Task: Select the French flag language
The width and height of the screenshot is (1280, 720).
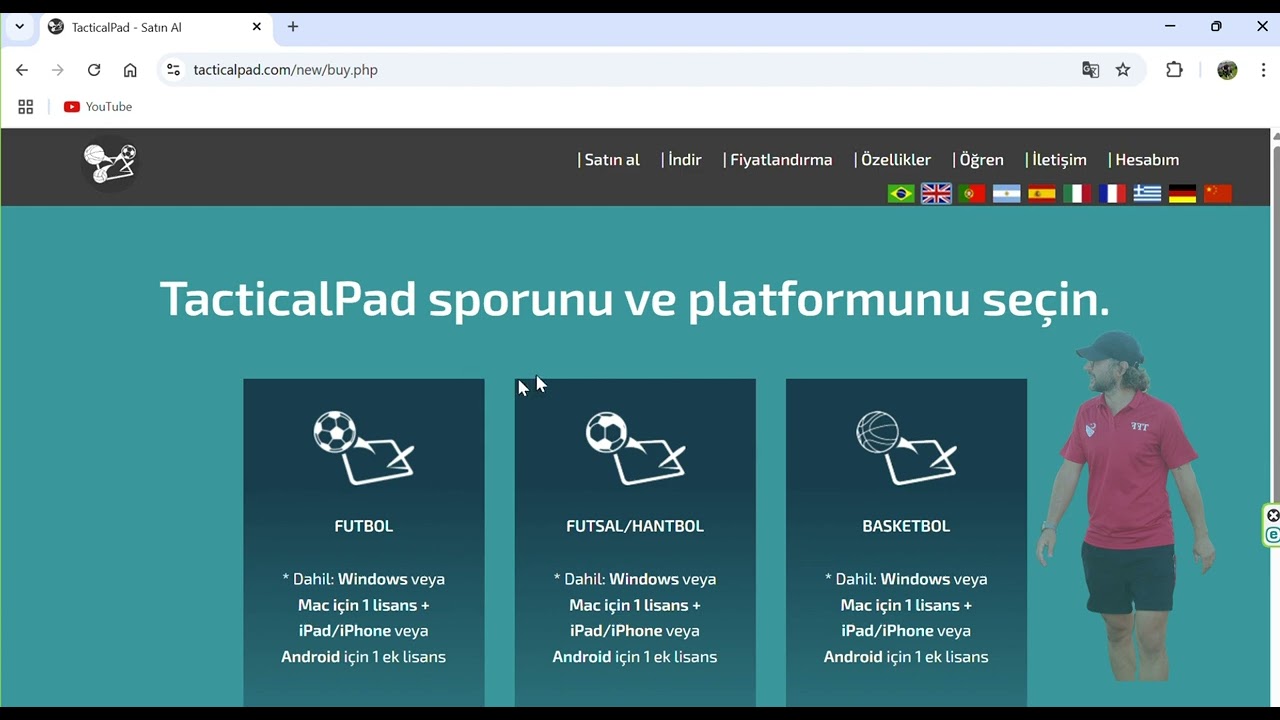Action: (x=1112, y=194)
